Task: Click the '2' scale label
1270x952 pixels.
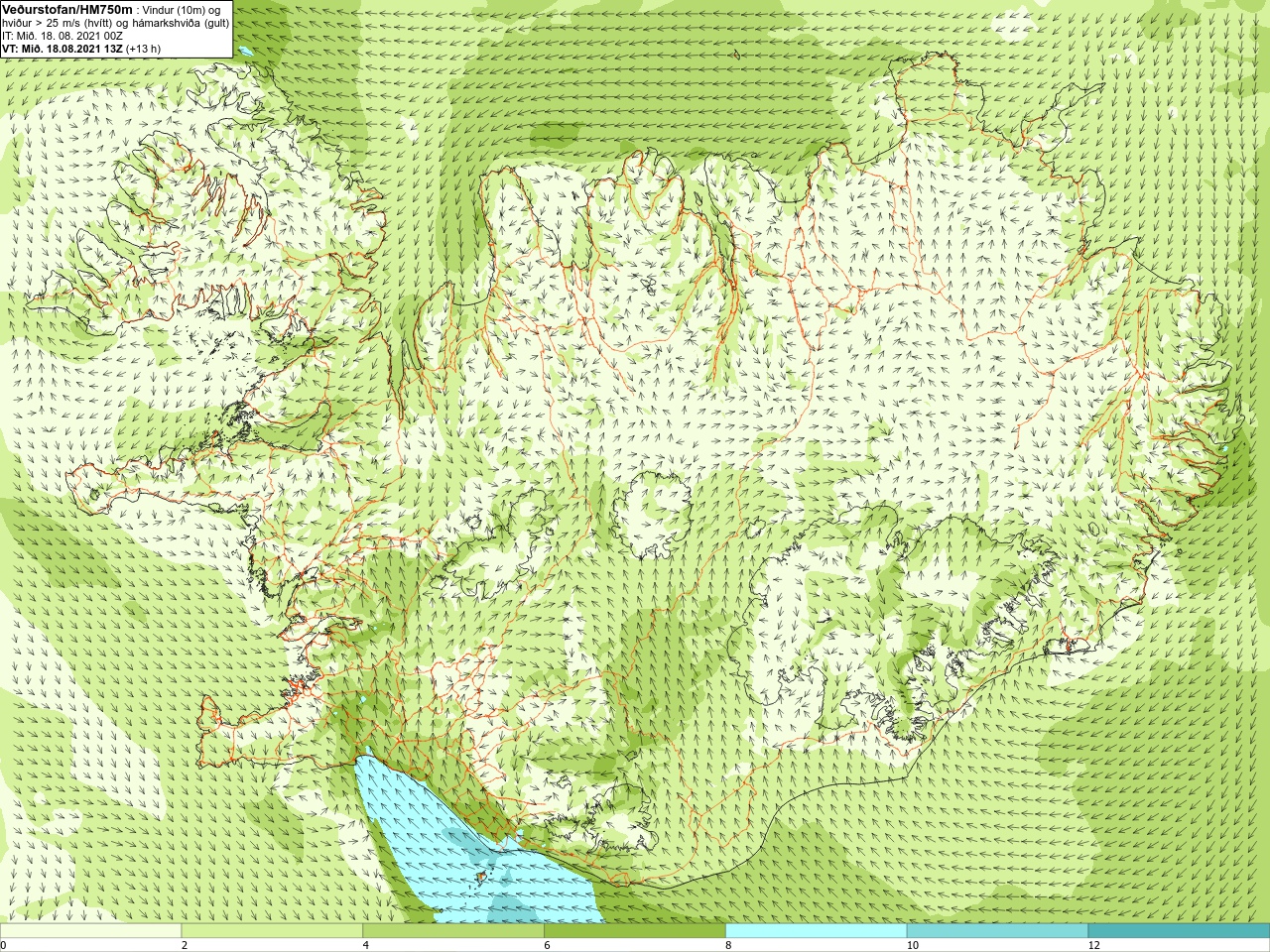Action: point(185,945)
